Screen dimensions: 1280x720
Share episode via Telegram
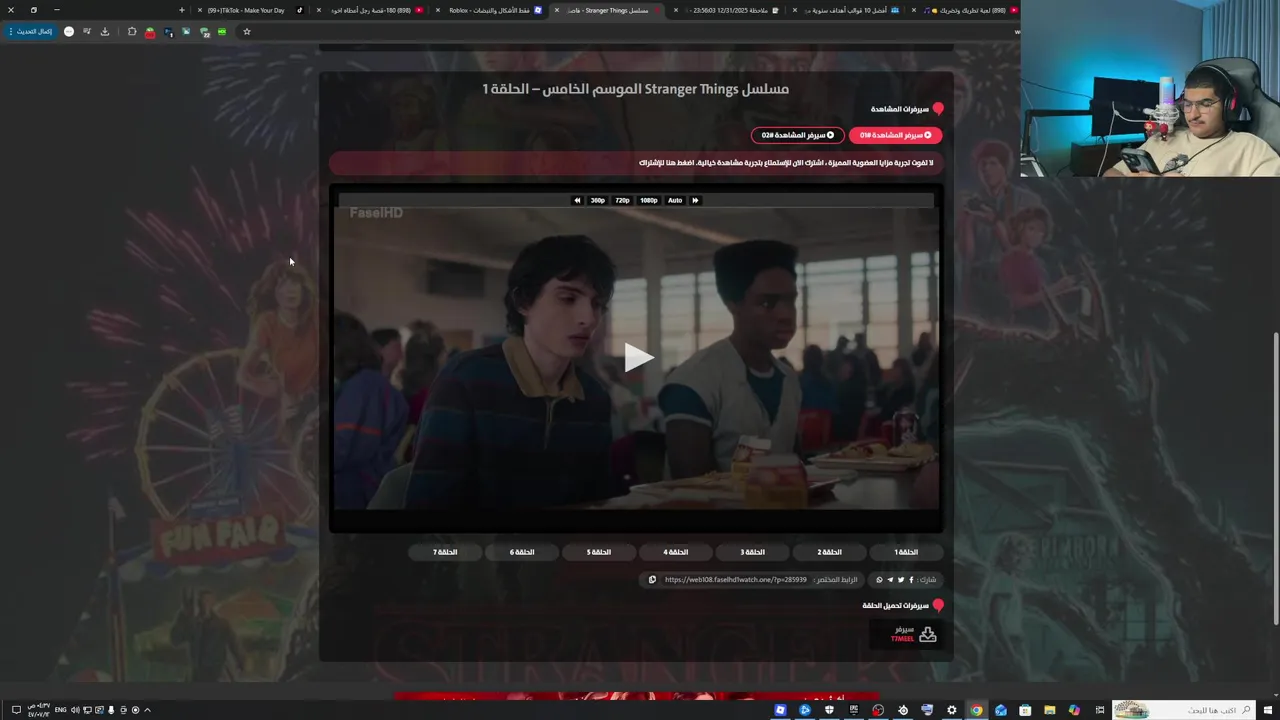pos(890,579)
